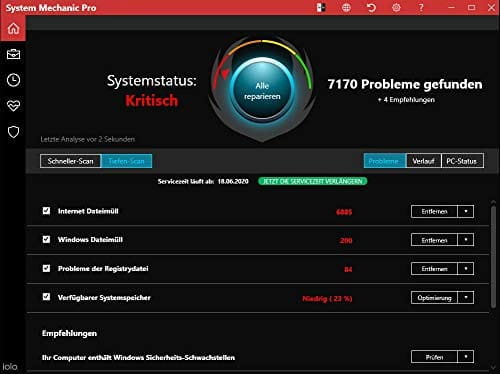Click the undo arrow icon in title bar

point(371,7)
